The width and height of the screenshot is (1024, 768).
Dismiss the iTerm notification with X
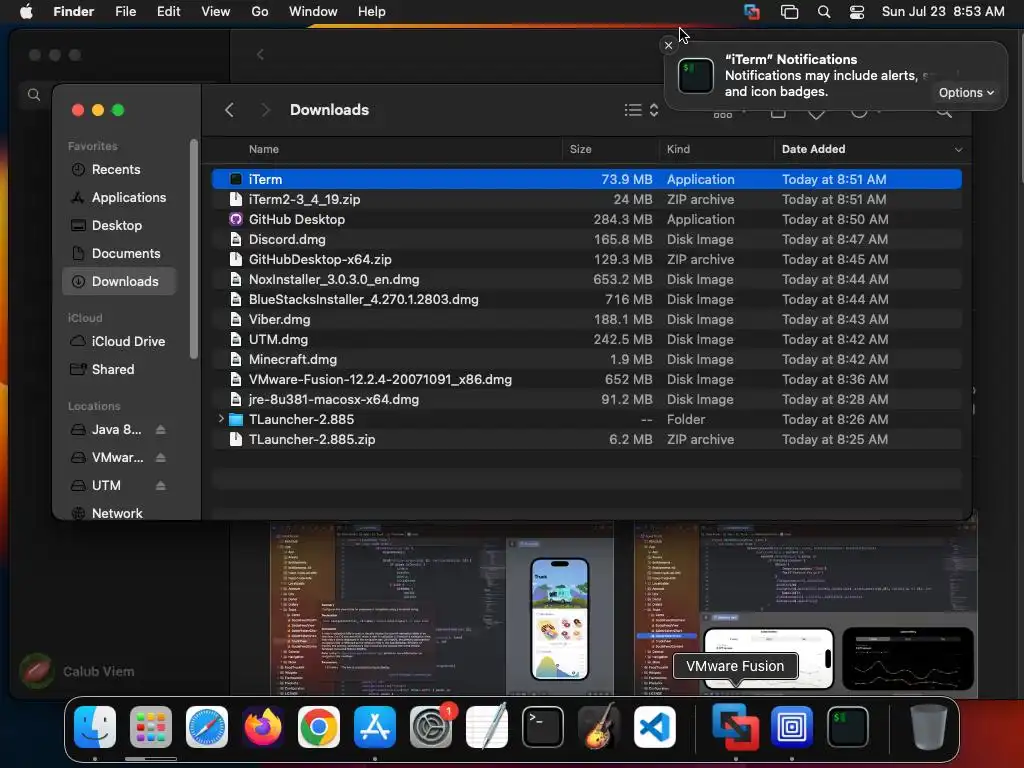coord(668,45)
